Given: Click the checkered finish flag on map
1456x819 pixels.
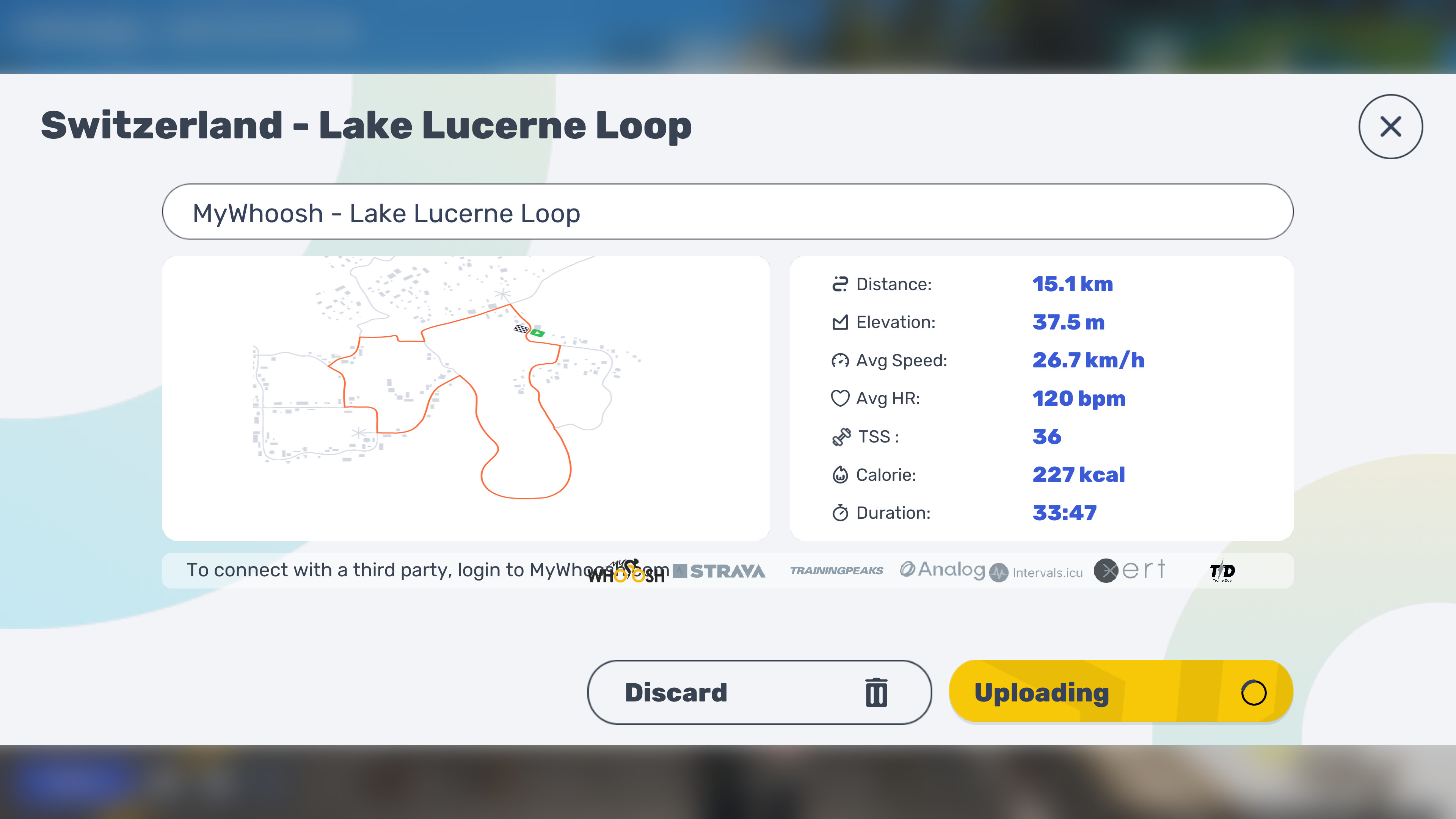Looking at the screenshot, I should tap(521, 328).
